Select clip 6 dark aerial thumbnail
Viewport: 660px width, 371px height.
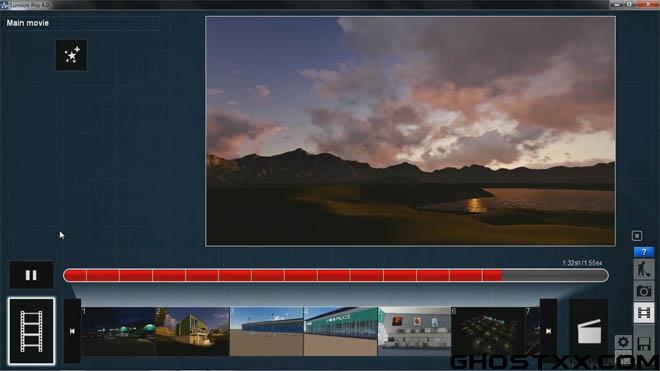coord(488,331)
